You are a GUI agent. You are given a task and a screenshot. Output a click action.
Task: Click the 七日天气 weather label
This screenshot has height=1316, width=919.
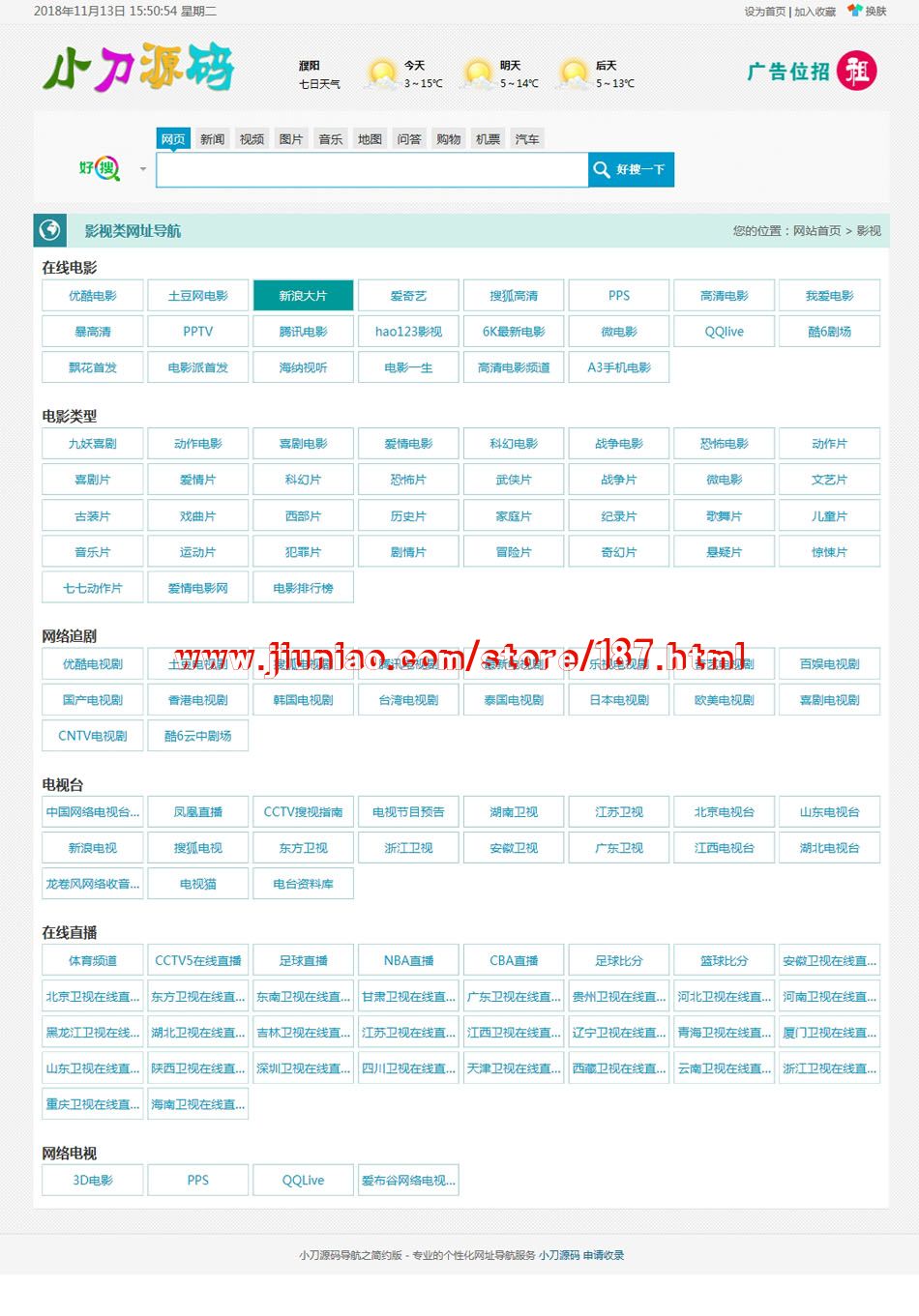point(319,84)
